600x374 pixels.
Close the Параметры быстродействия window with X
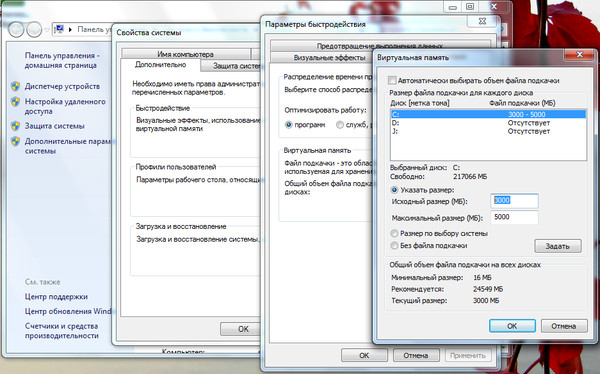483,21
